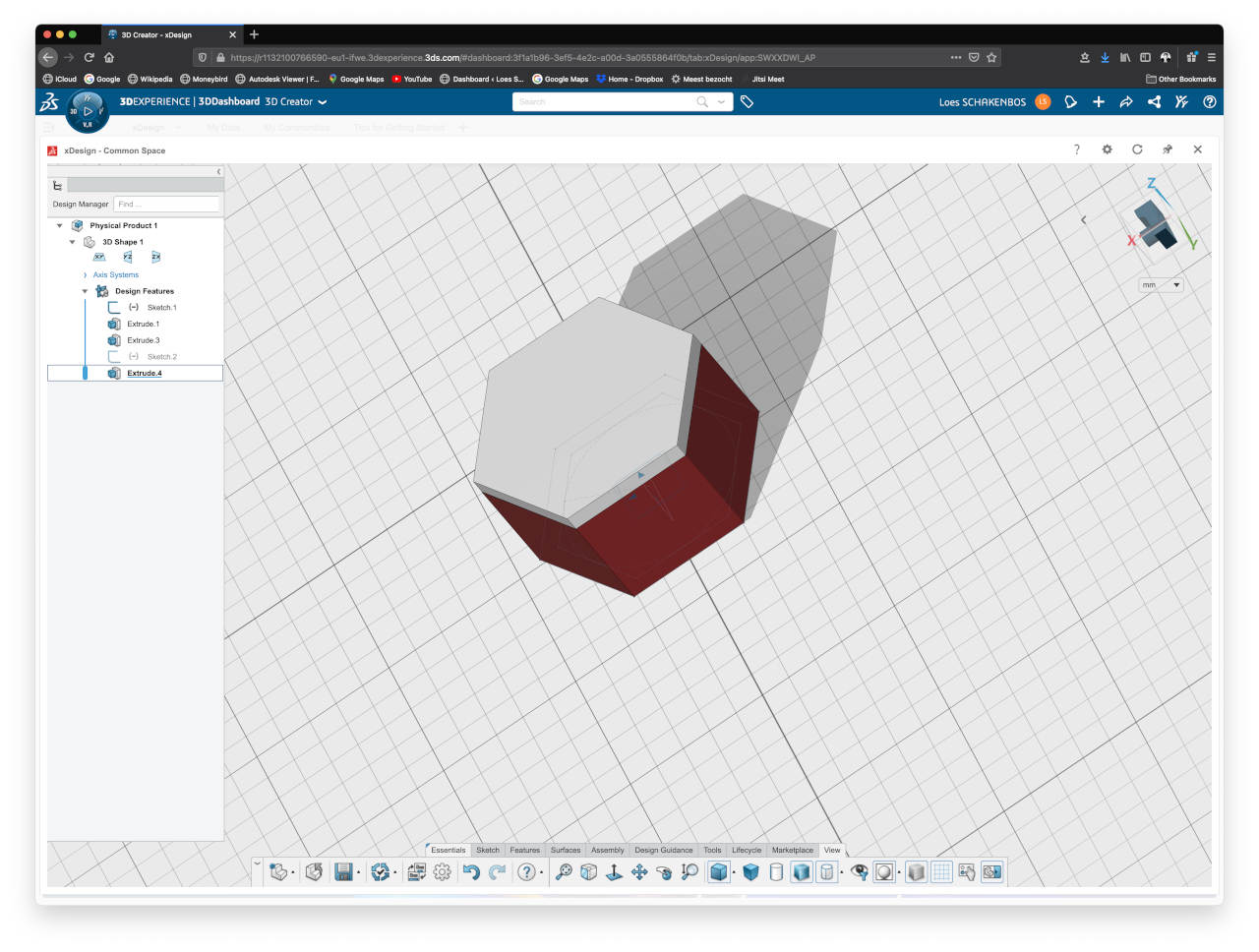Click the Zoom to fit magnifier icon
1259x952 pixels.
(x=564, y=872)
